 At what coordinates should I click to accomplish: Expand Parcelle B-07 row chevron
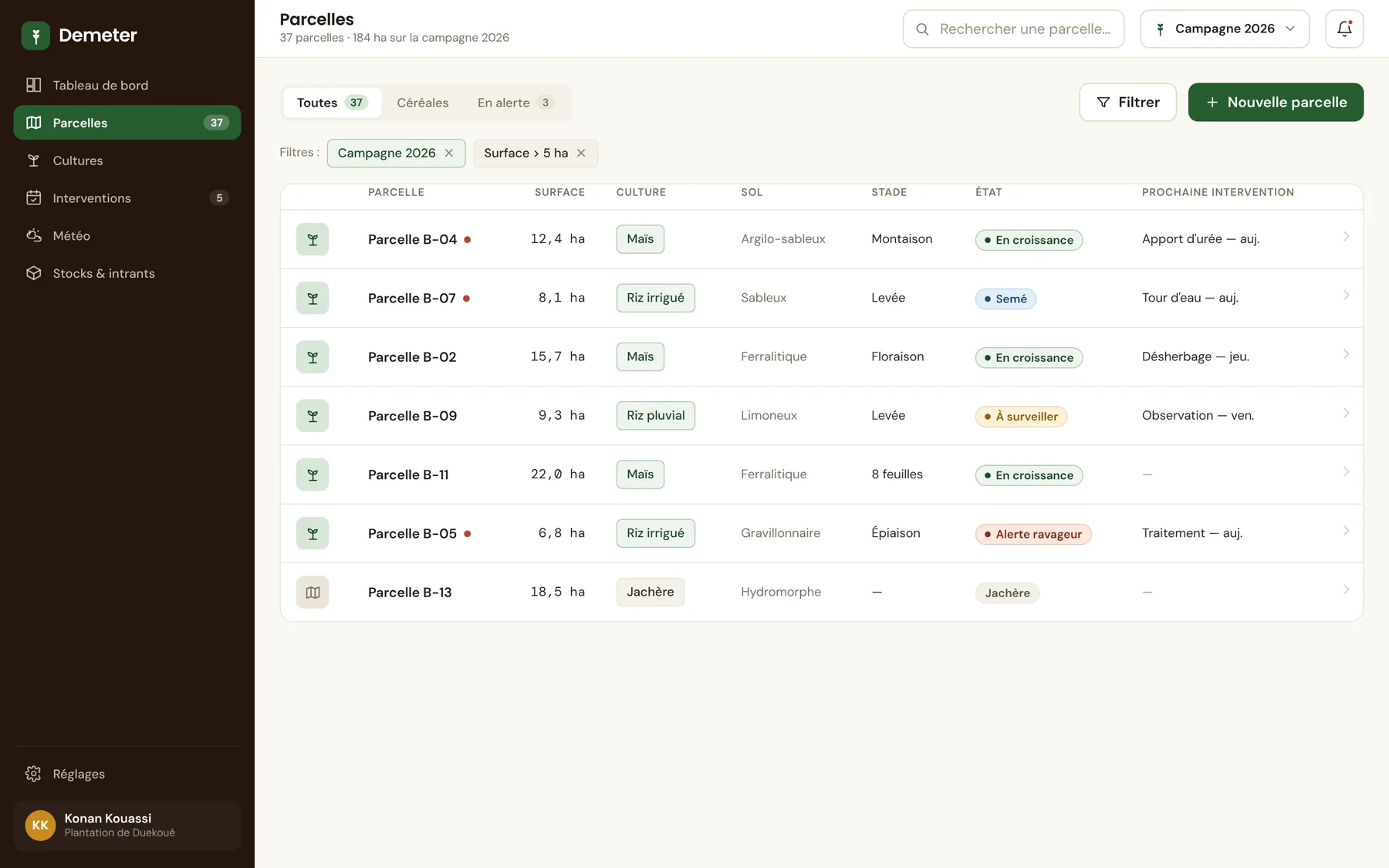click(x=1346, y=296)
